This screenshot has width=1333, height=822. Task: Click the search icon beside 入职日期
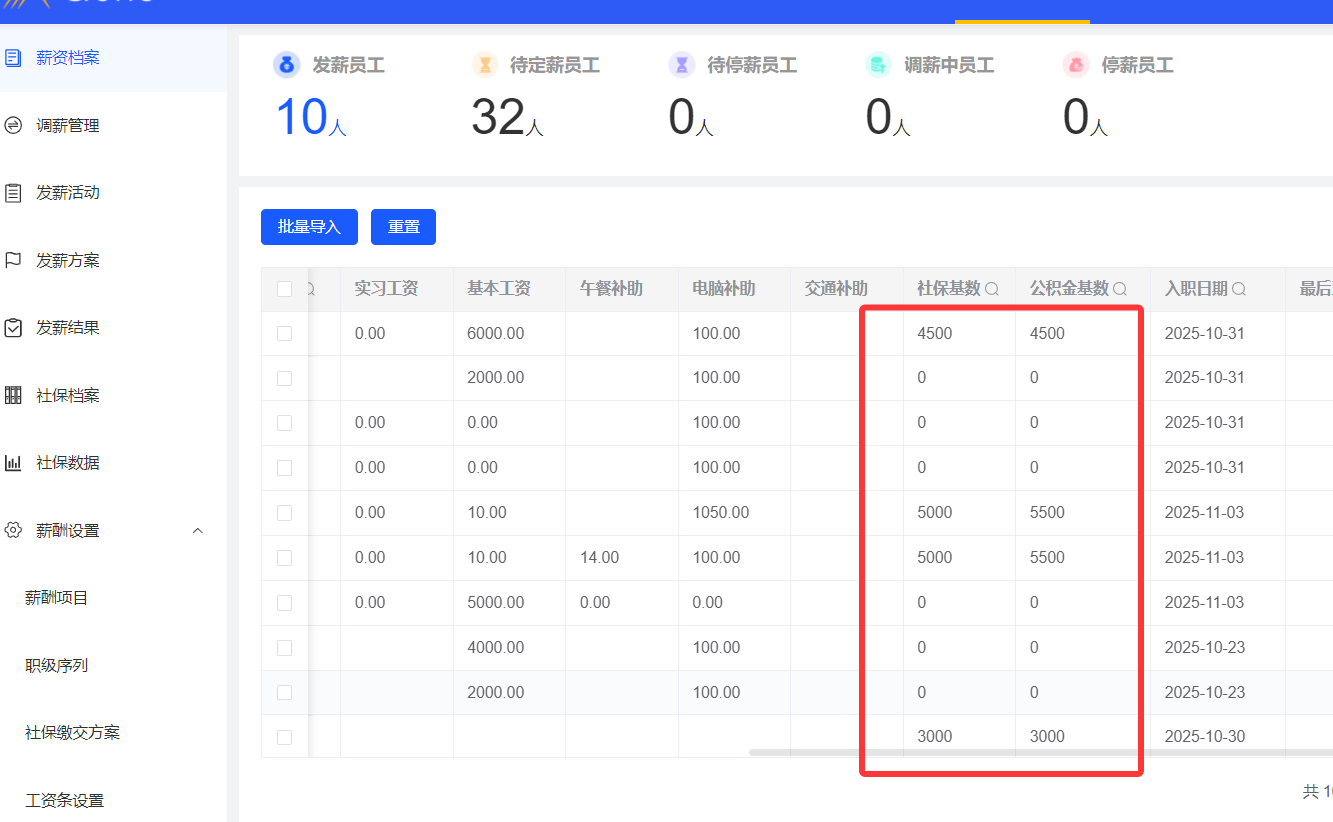tap(1238, 289)
